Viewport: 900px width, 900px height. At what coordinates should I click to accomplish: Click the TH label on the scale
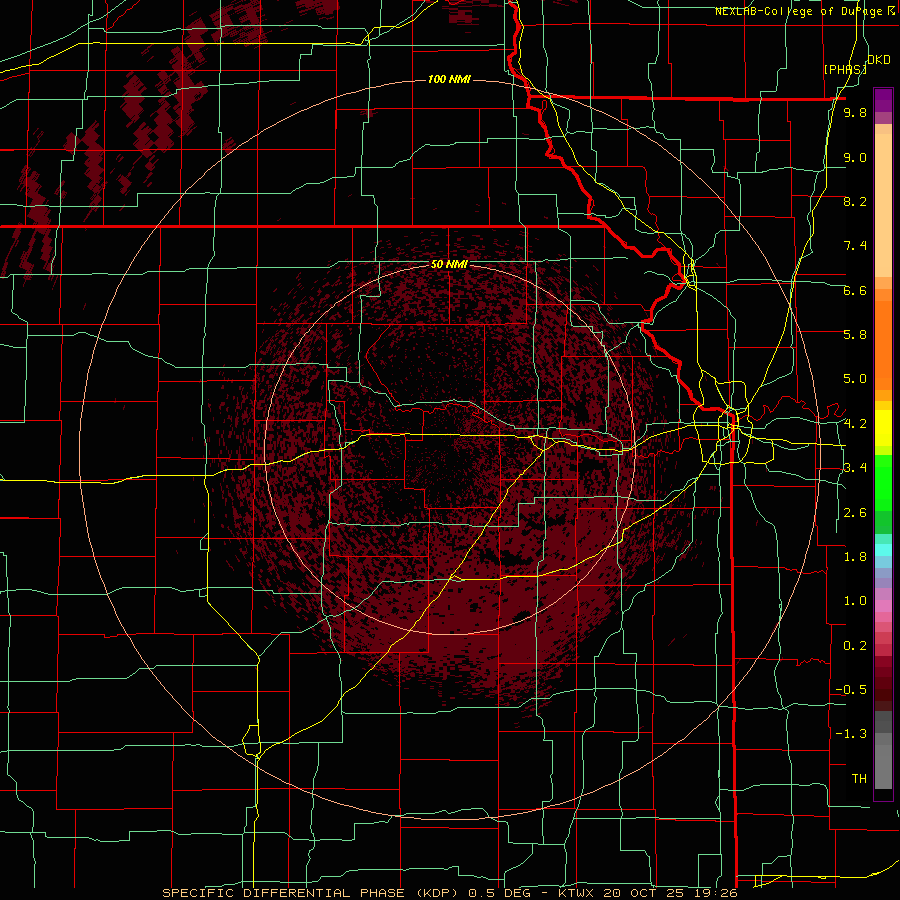859,779
